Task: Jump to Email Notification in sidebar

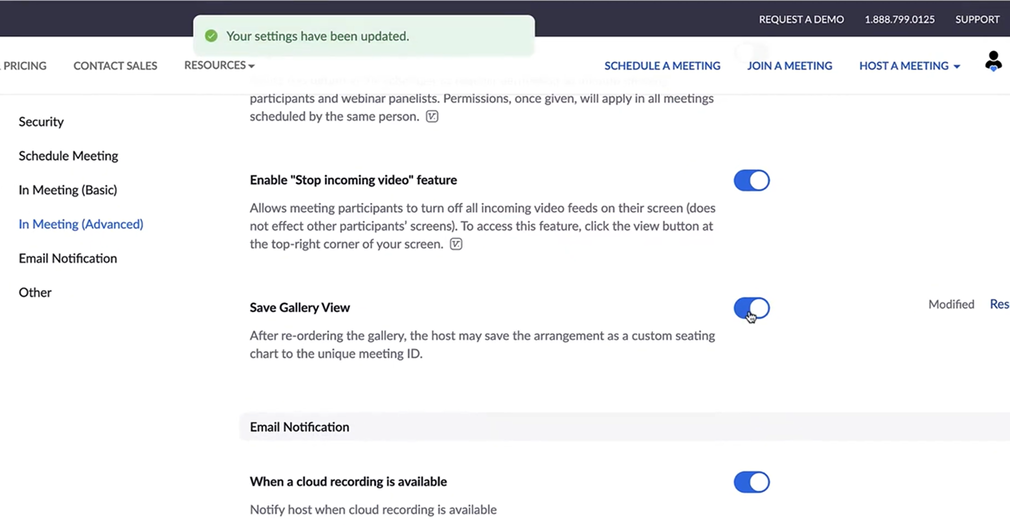Action: pos(68,258)
